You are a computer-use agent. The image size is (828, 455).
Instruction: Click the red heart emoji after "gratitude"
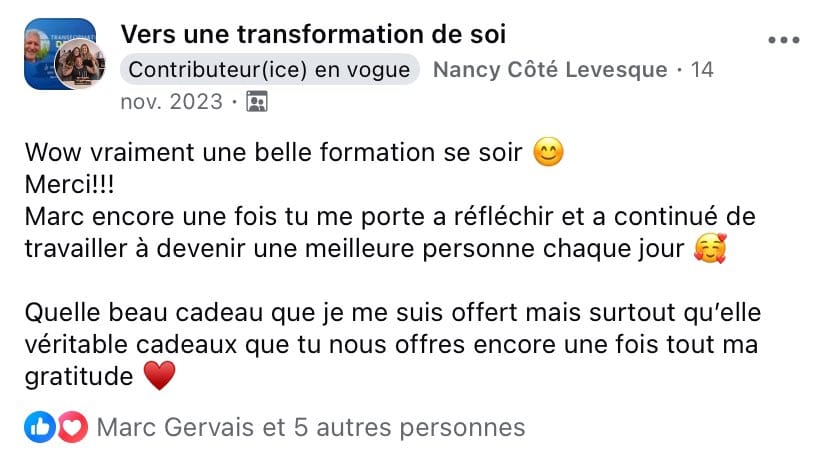pyautogui.click(x=159, y=377)
